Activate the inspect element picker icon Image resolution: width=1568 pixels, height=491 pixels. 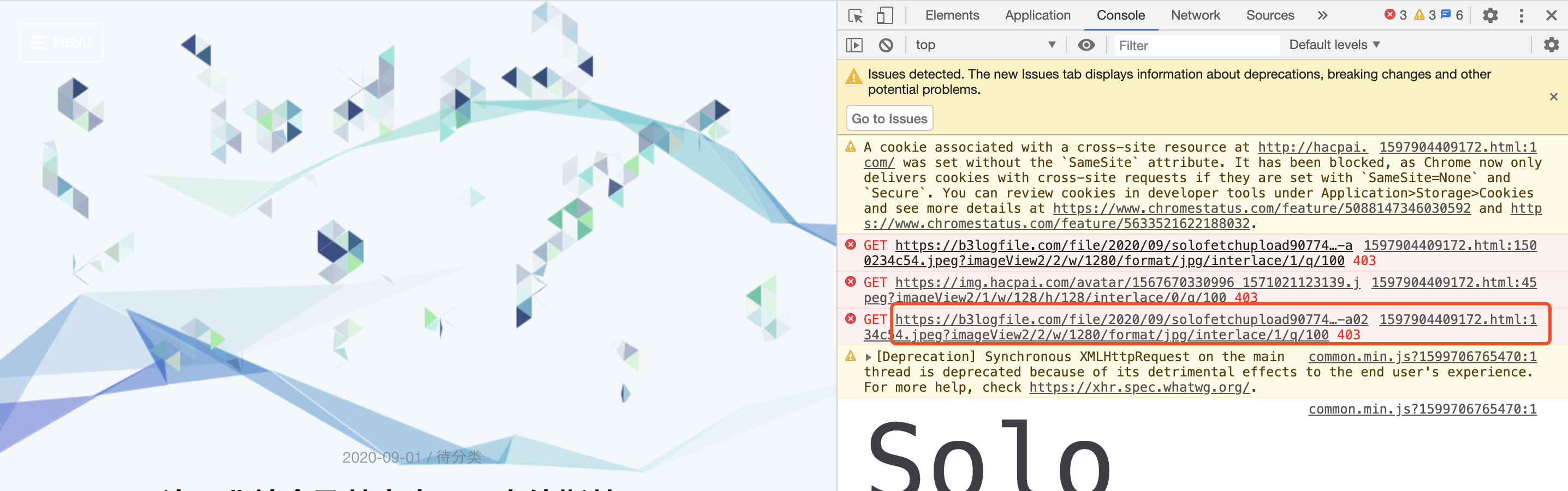point(855,15)
